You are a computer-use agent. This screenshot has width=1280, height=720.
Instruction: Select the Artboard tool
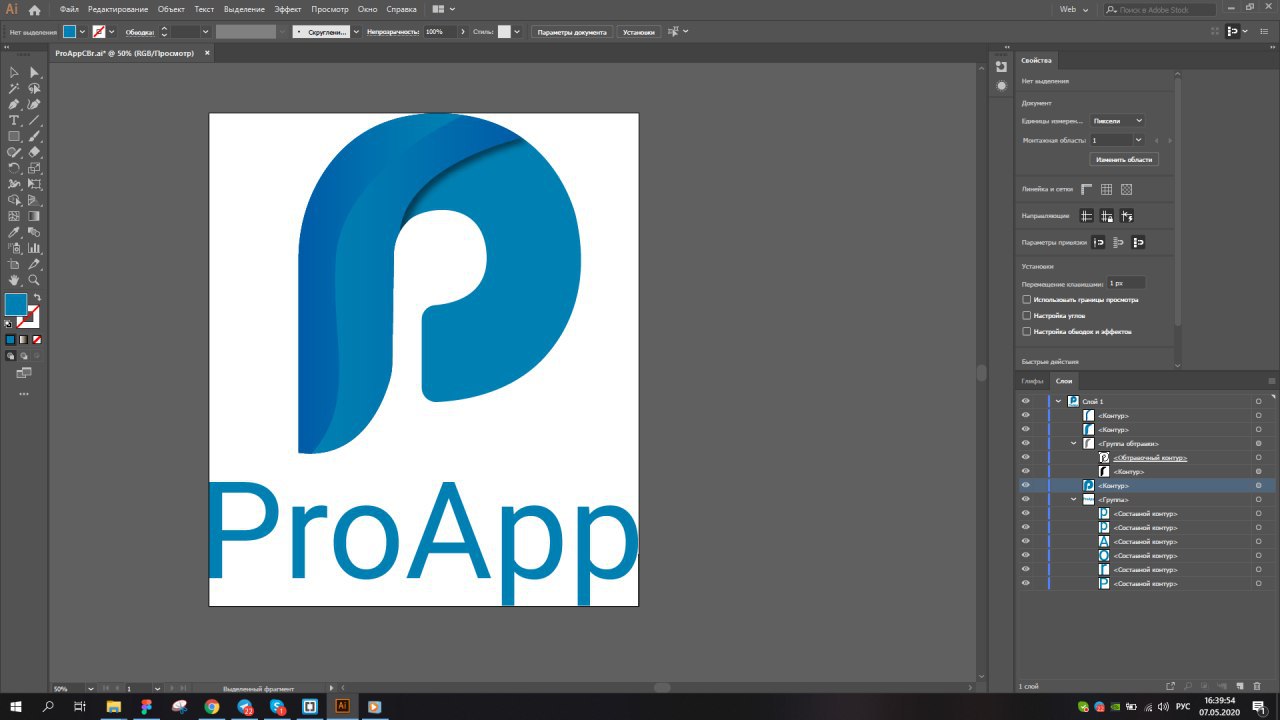coord(14,264)
